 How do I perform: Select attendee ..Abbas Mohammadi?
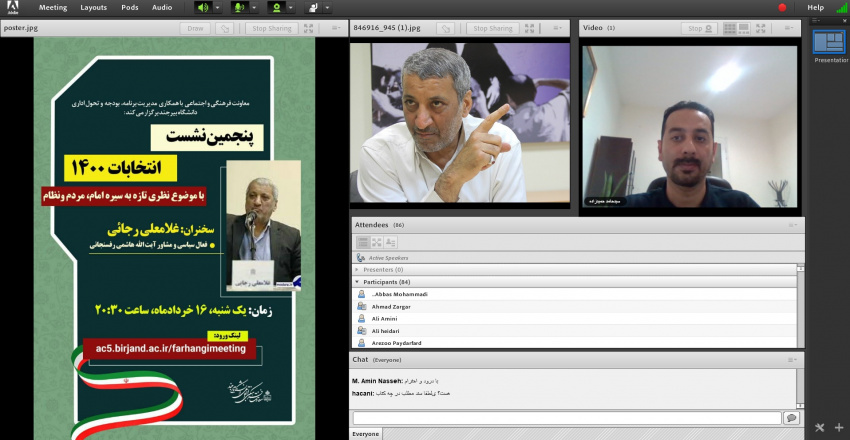coord(575,294)
